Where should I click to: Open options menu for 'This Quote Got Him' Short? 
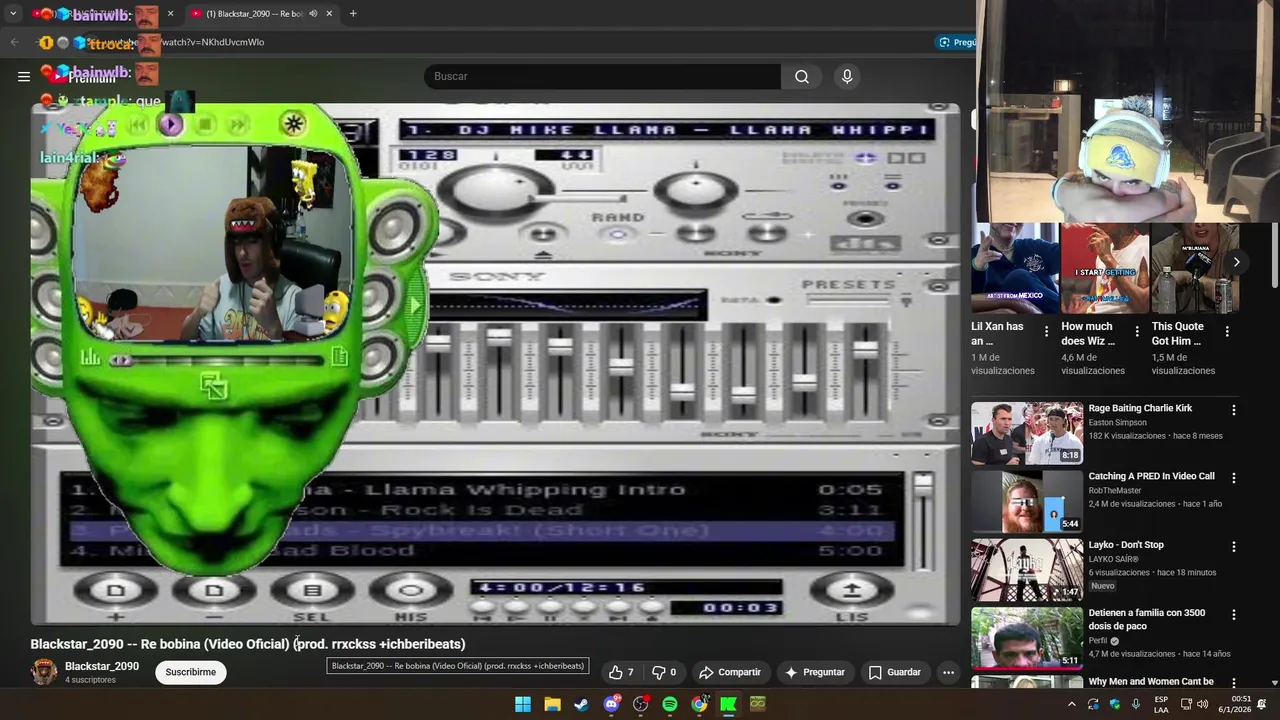pyautogui.click(x=1227, y=331)
